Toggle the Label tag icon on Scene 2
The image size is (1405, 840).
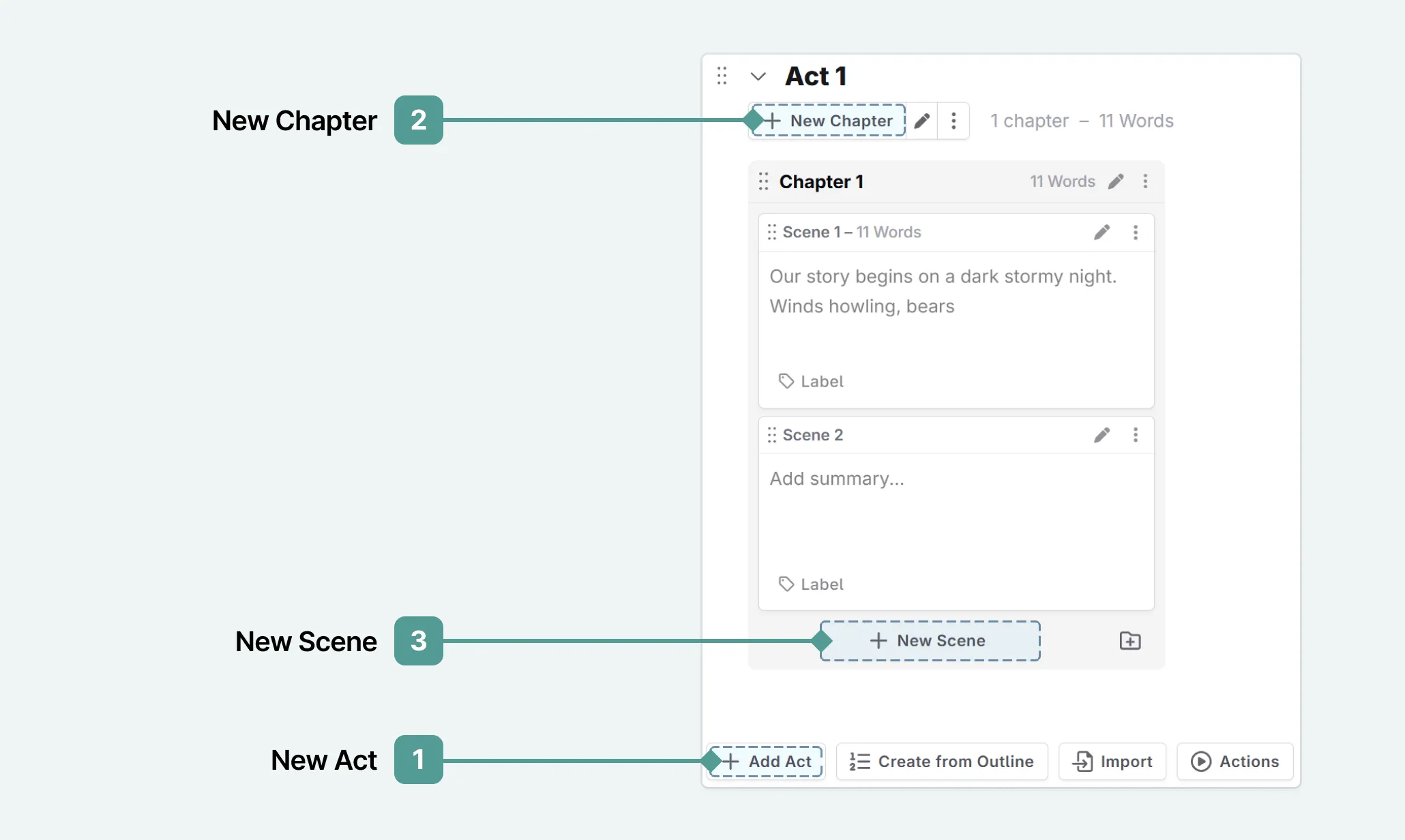[786, 584]
